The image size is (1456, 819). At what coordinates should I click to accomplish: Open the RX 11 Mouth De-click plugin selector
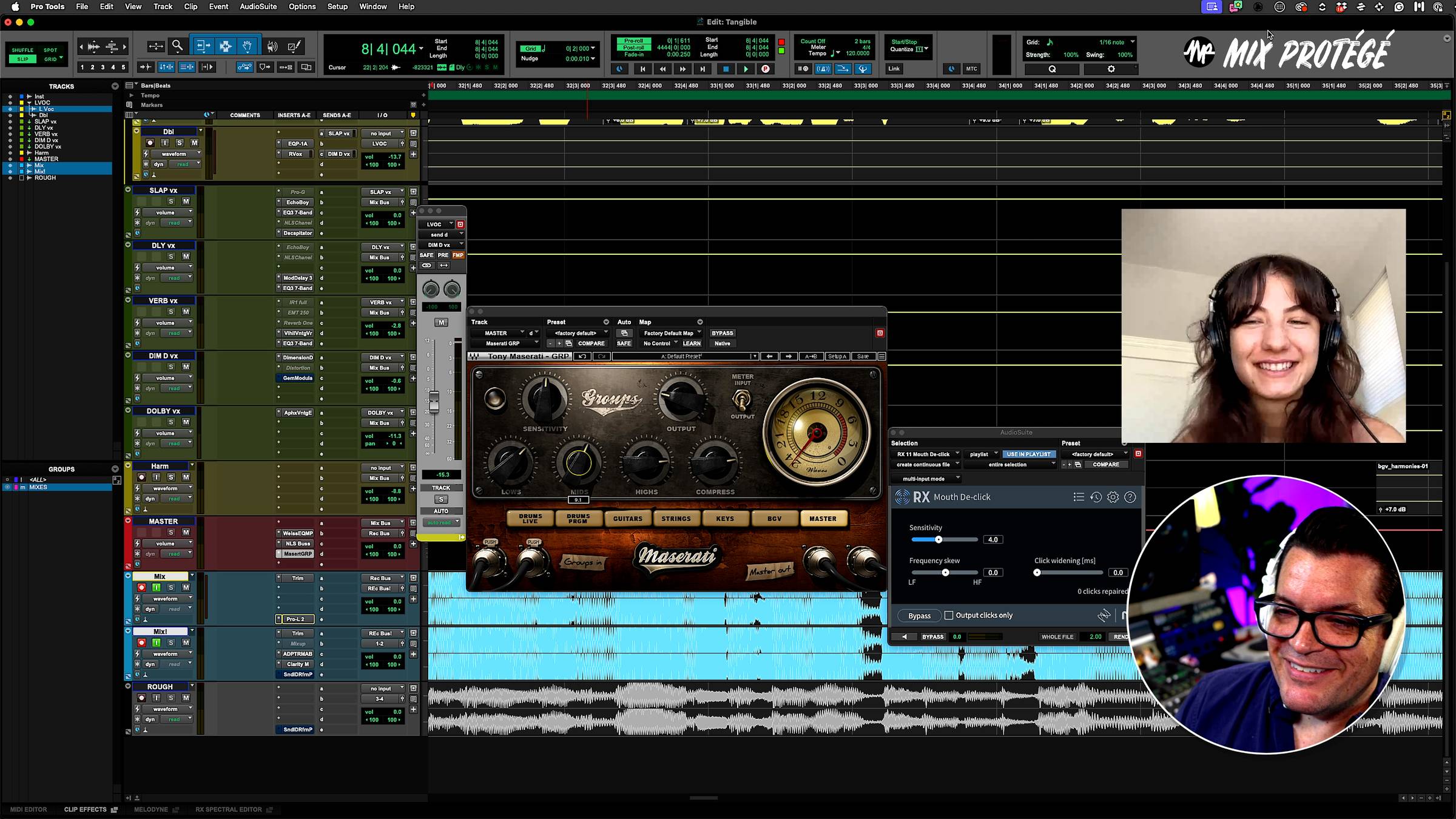[x=927, y=454]
